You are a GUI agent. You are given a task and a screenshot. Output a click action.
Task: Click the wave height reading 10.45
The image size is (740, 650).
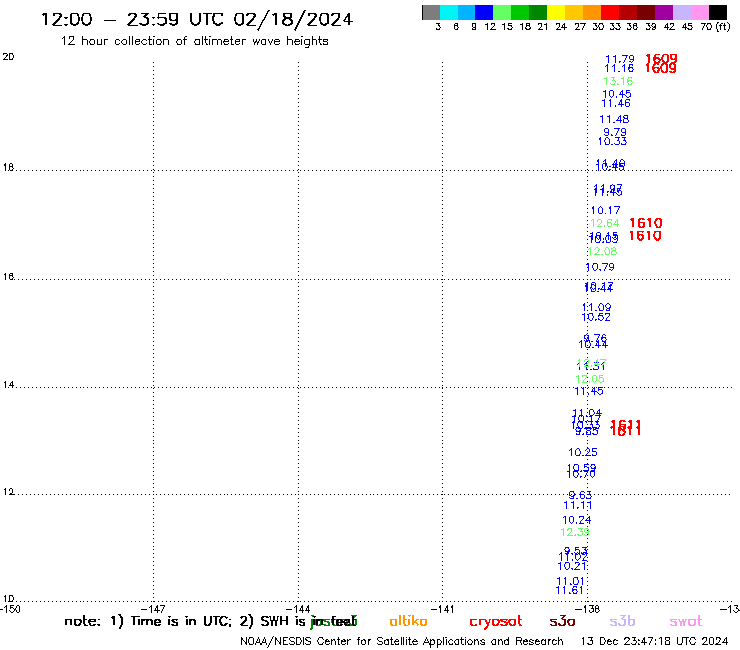[617, 94]
